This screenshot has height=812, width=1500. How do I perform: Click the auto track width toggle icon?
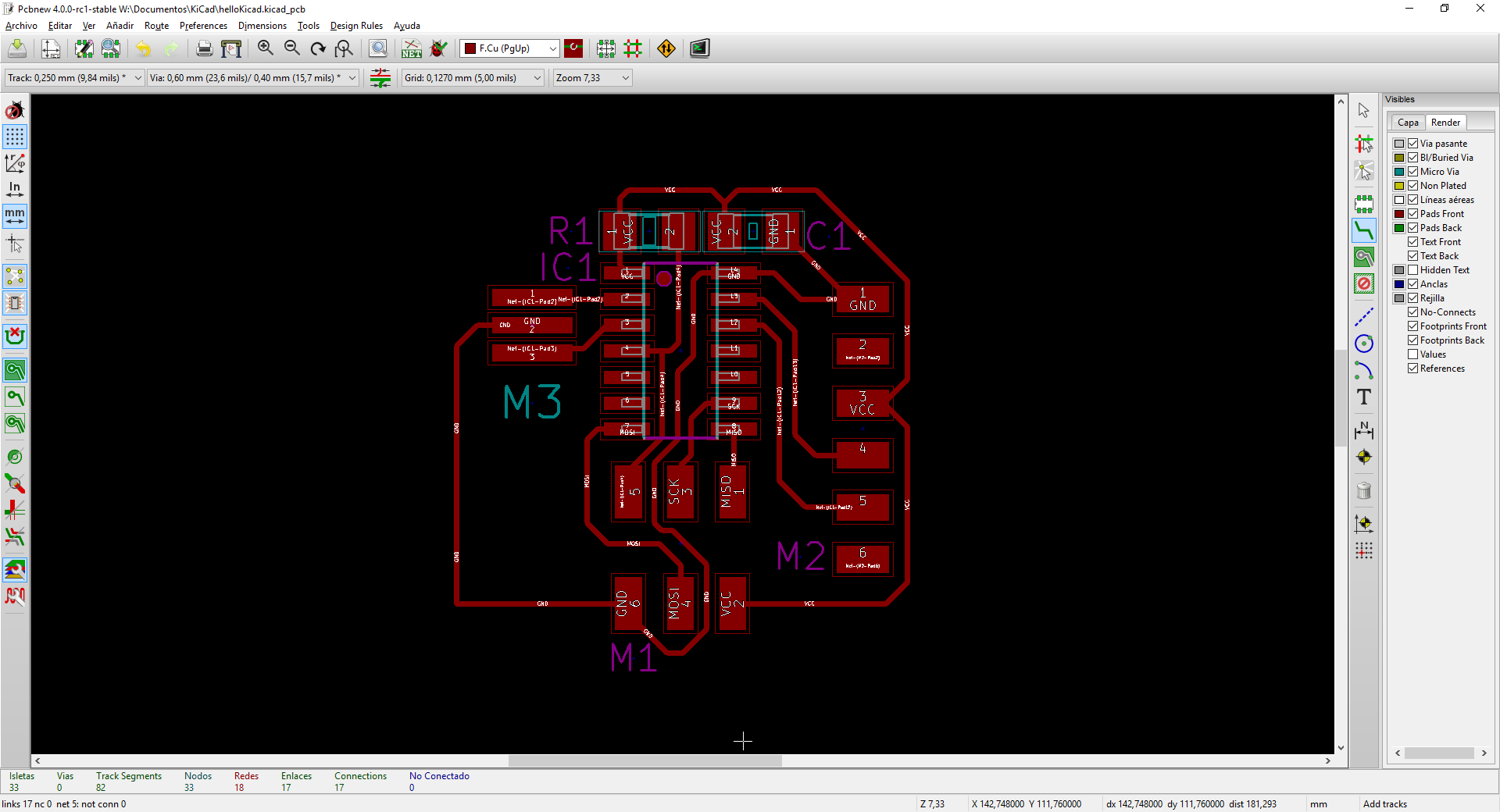tap(380, 78)
